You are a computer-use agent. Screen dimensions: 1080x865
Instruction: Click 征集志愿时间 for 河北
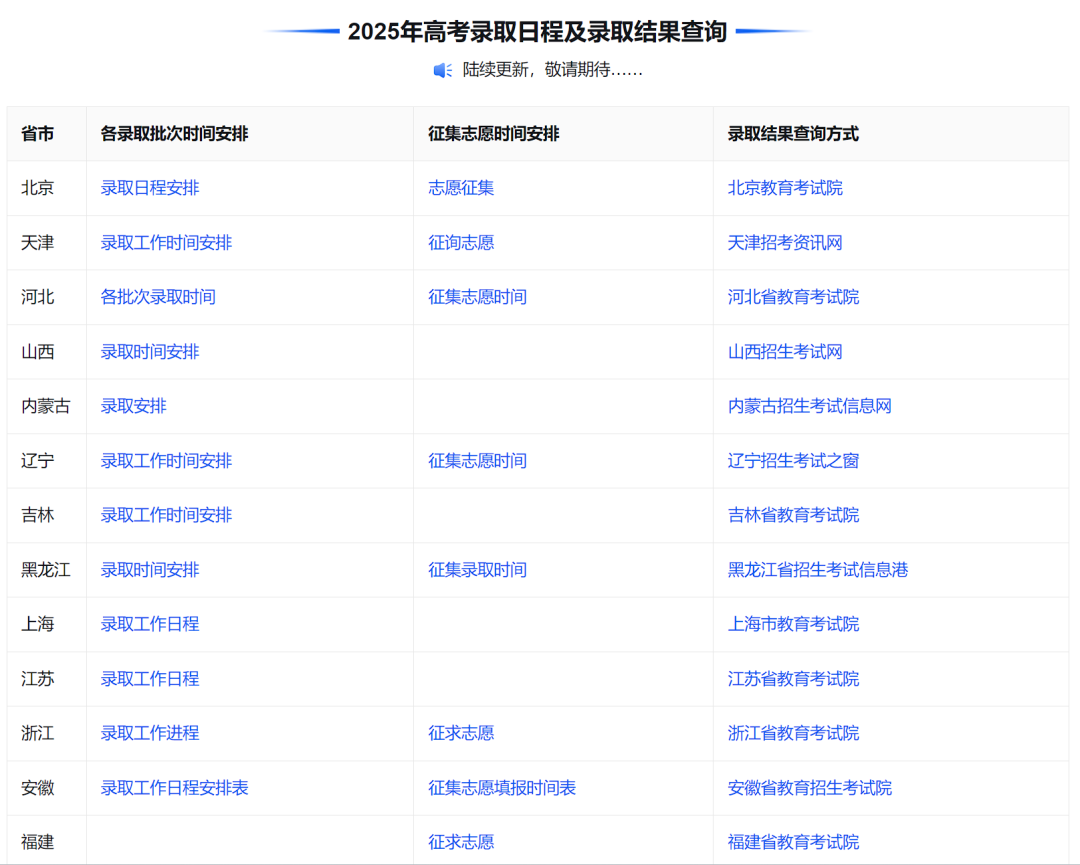pyautogui.click(x=476, y=297)
